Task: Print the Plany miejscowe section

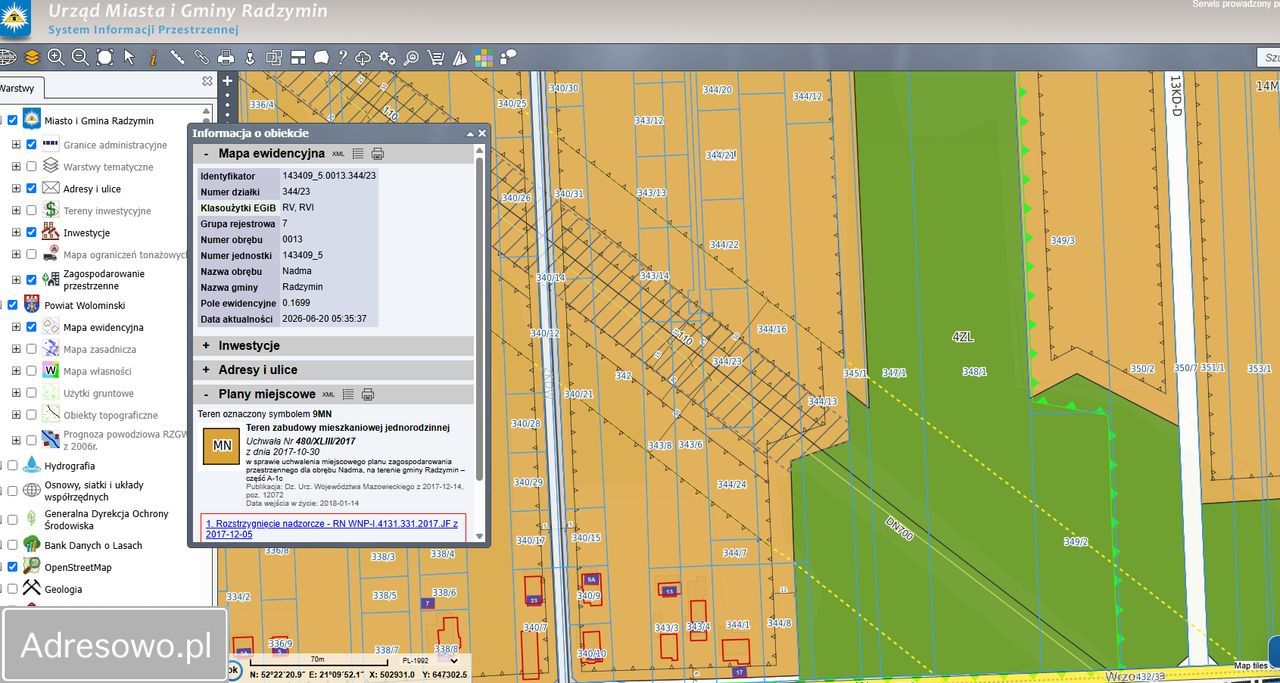Action: pyautogui.click(x=367, y=394)
